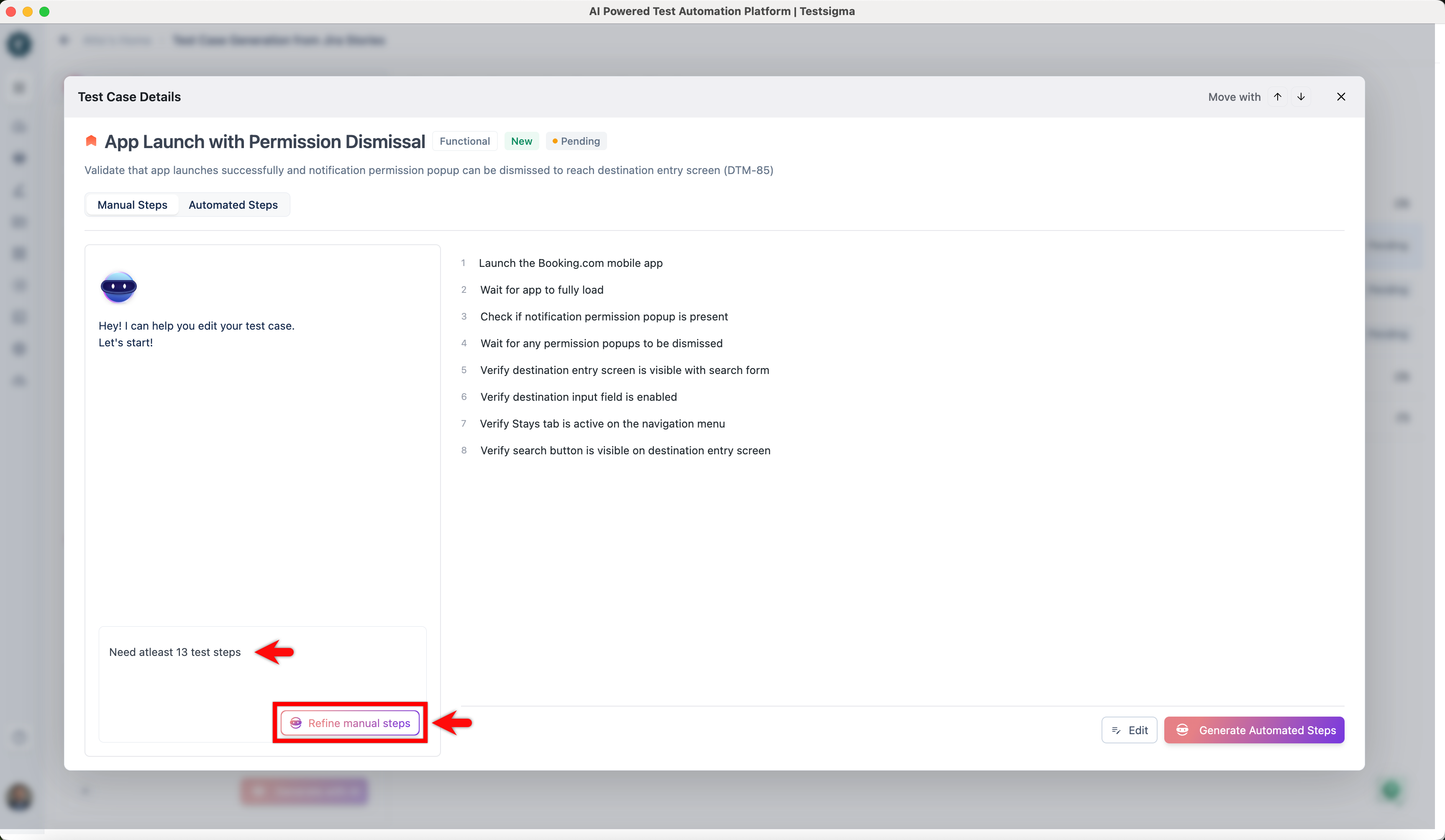Click the Edit button

1128,730
